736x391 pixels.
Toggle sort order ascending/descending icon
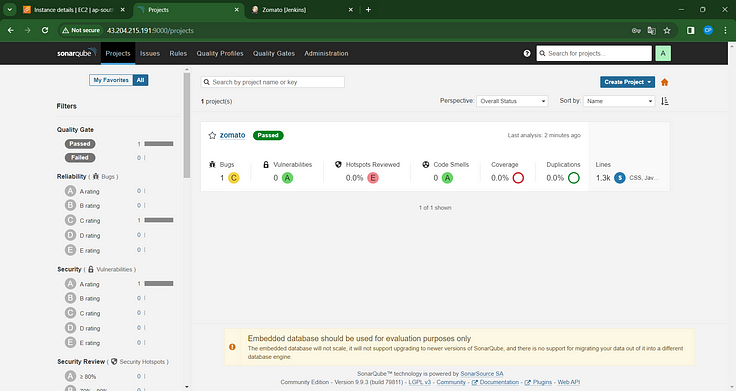[665, 101]
